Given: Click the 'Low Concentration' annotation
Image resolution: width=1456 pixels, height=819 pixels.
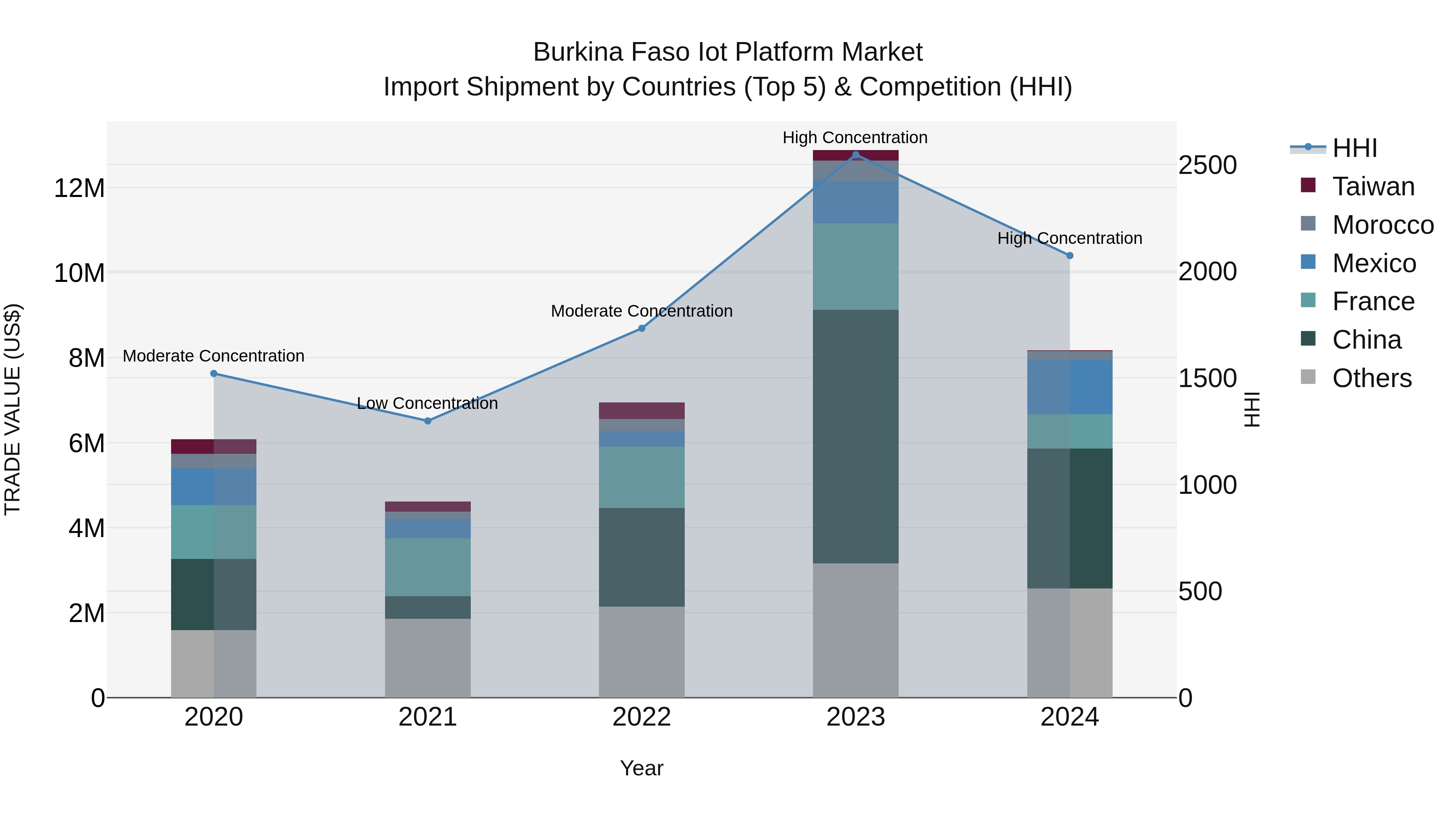Looking at the screenshot, I should pos(427,404).
